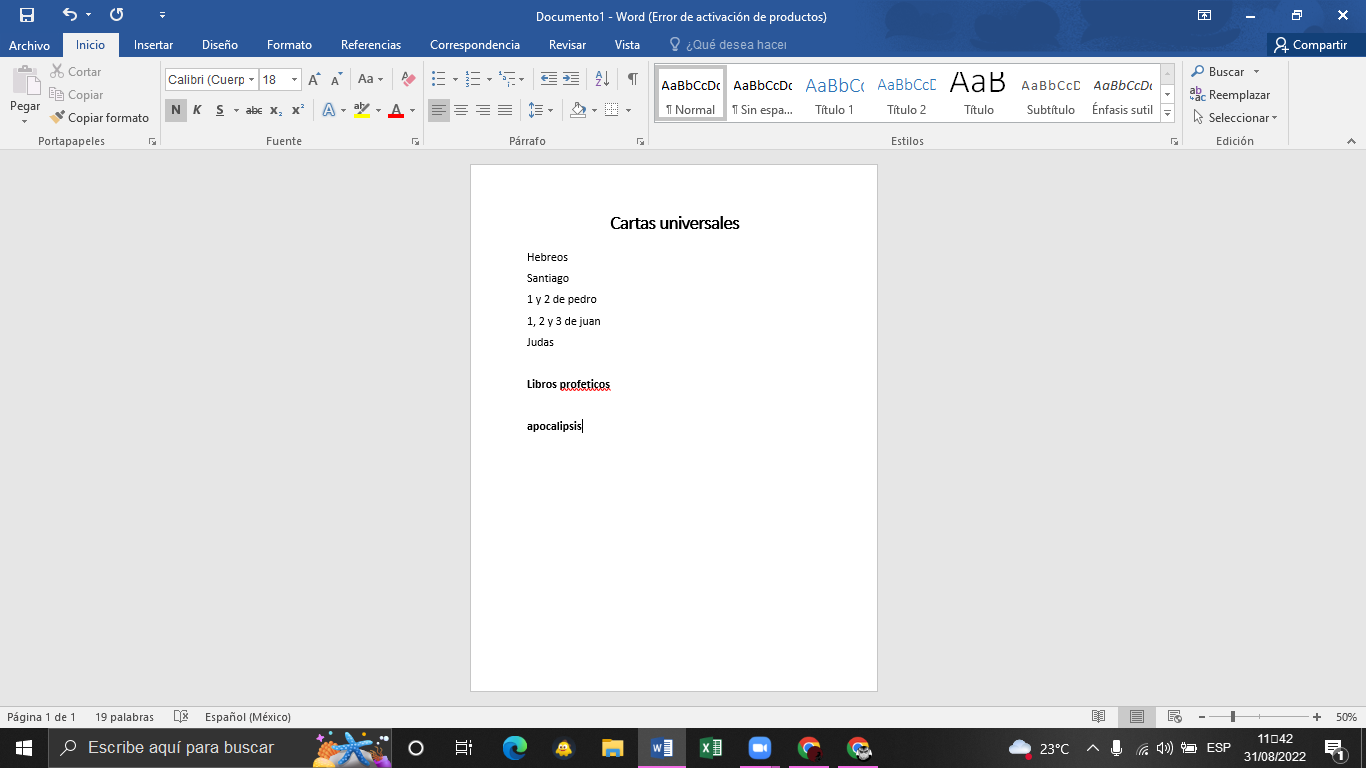
Task: Select the Subtítulo style
Action: [1050, 94]
